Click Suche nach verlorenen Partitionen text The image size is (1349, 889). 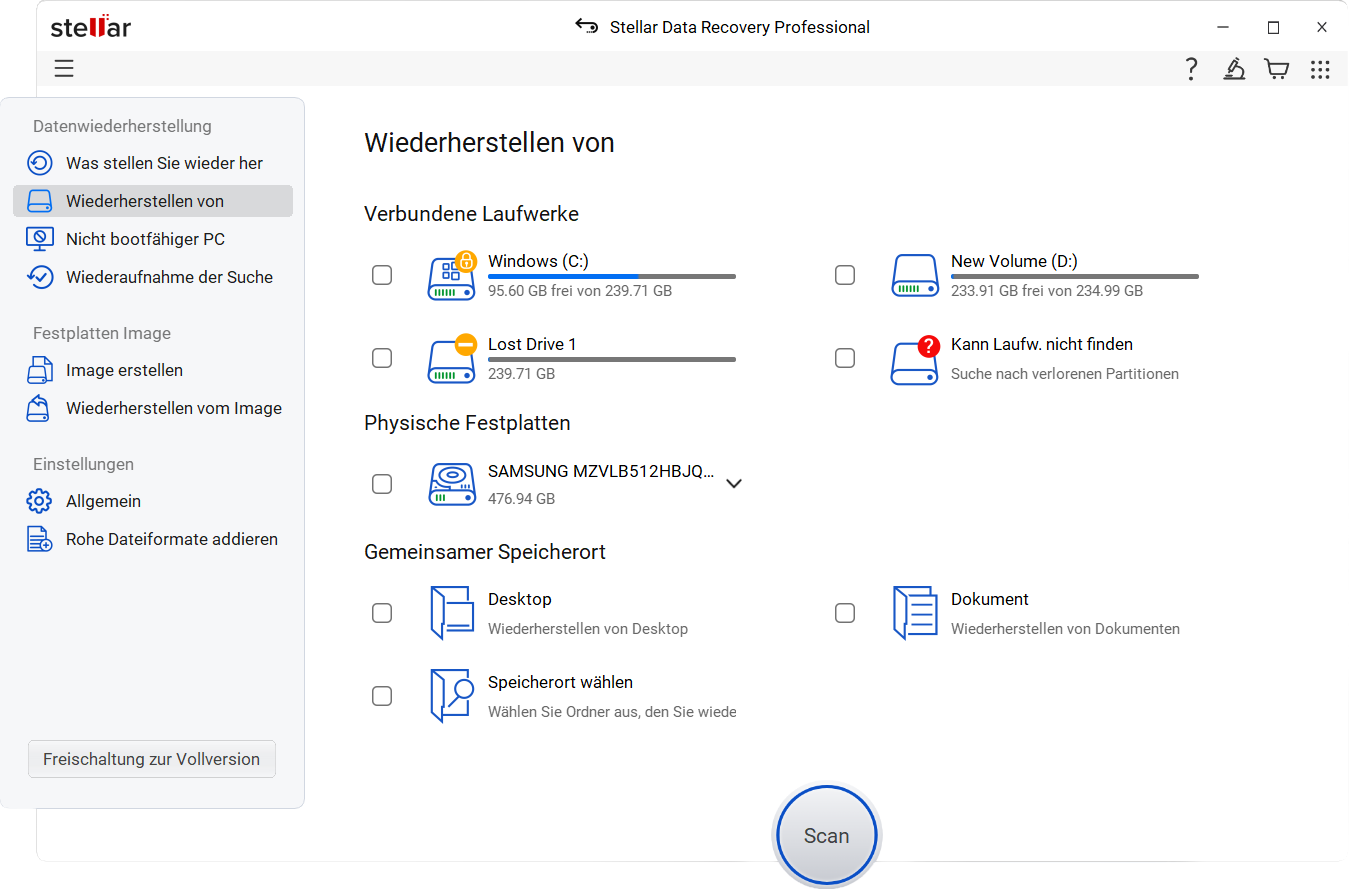(1065, 374)
